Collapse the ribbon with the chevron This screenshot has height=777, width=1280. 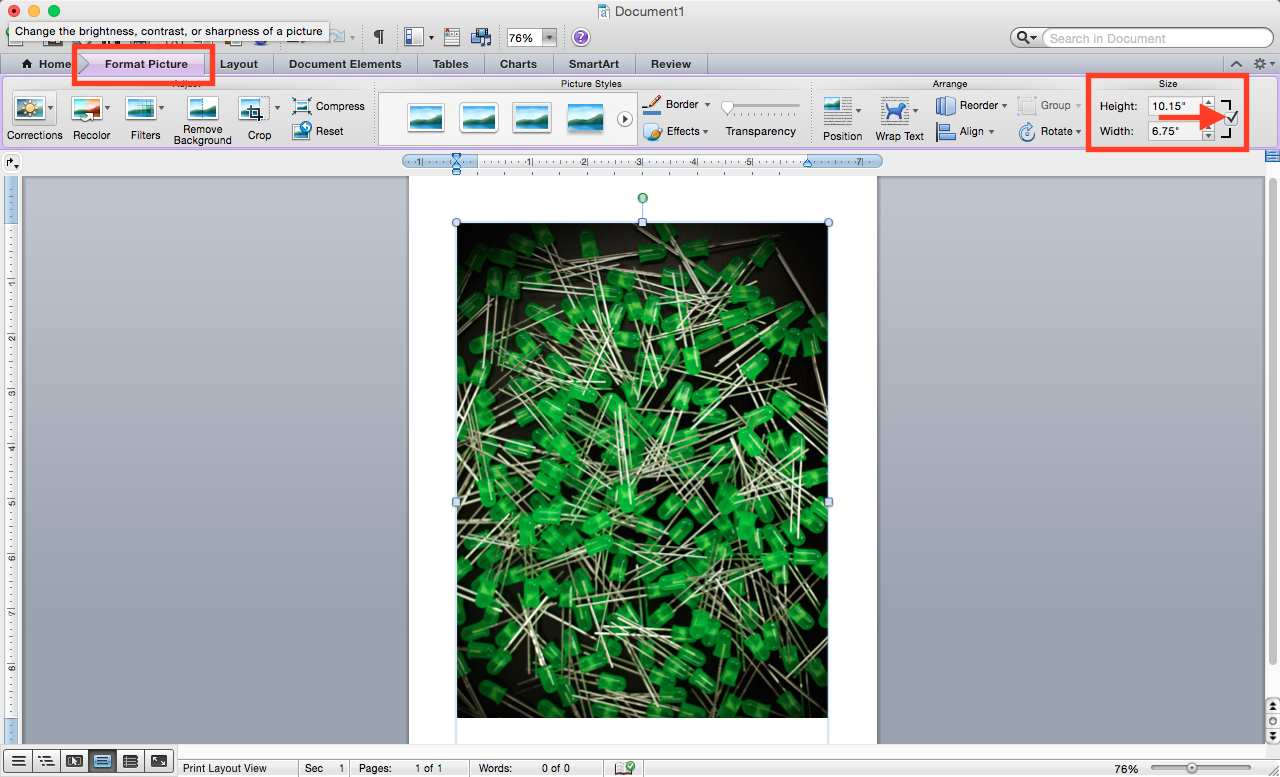tap(1237, 64)
